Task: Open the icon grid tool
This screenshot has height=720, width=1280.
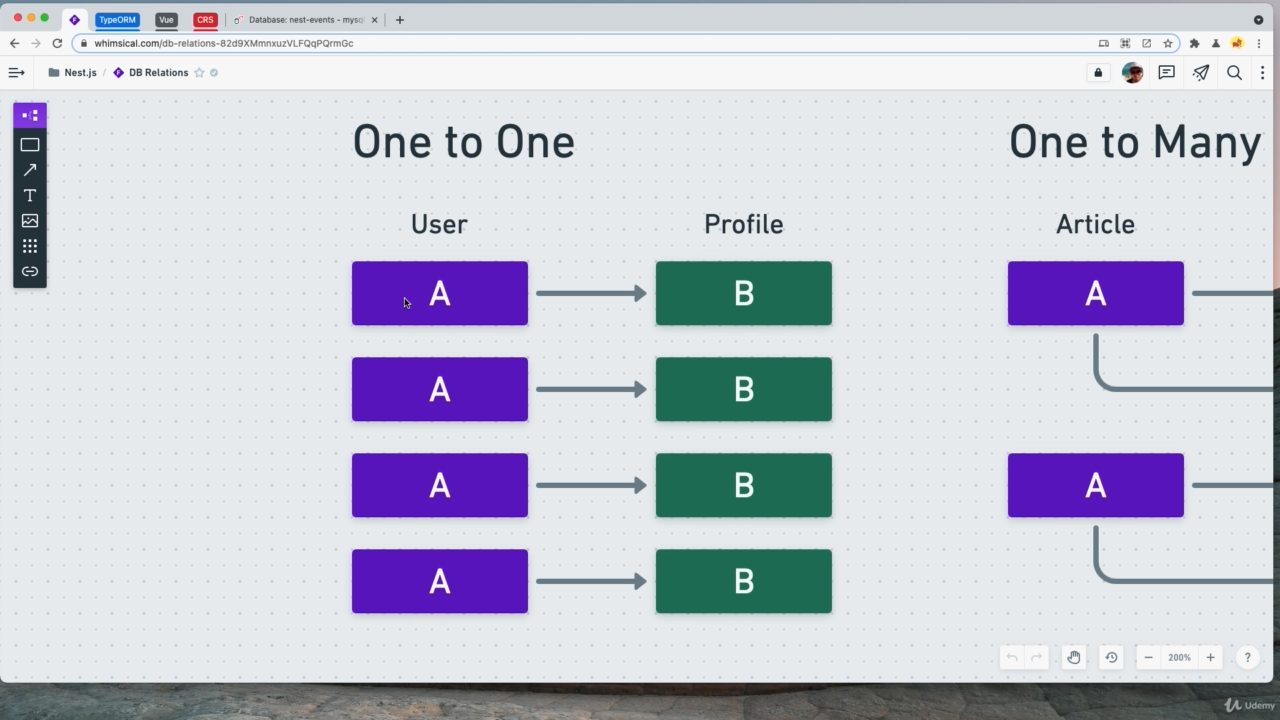Action: click(x=30, y=246)
